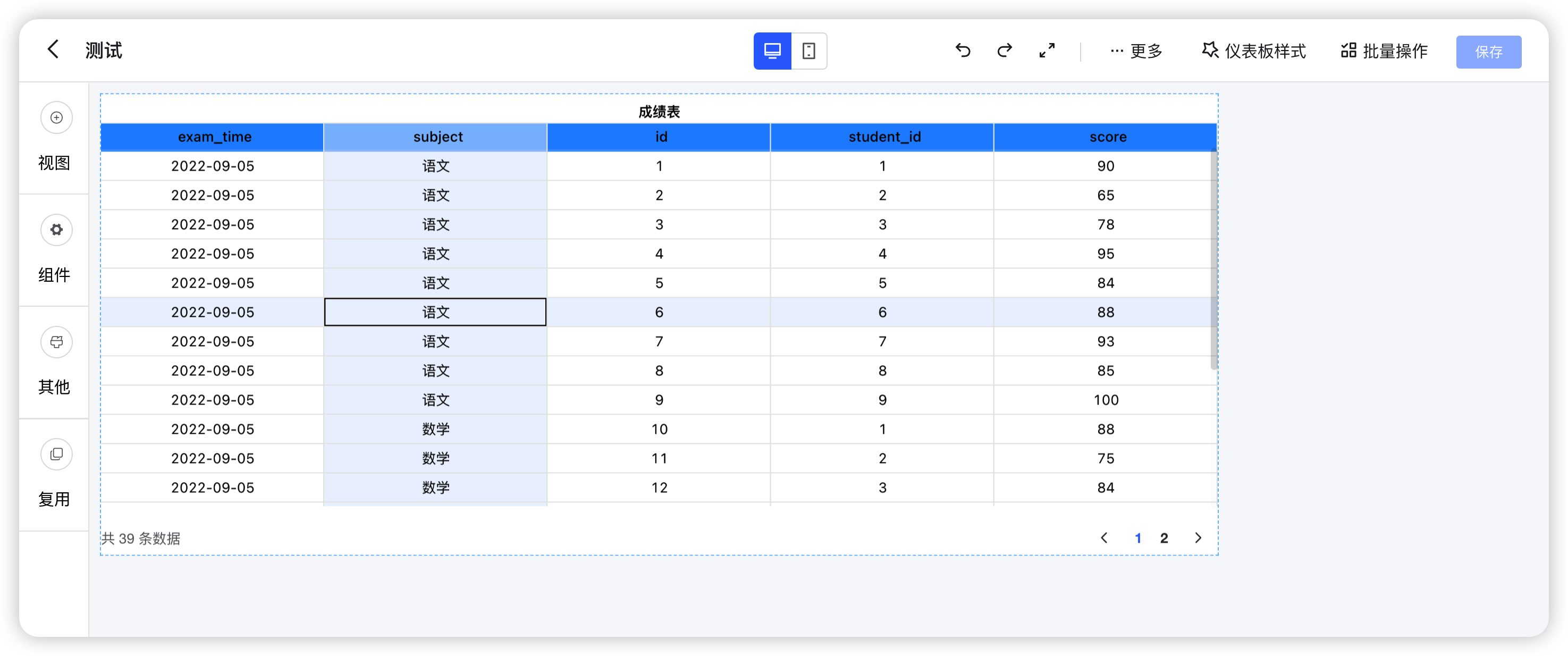Select 数学 subject cell in id 12 row
Viewport: 1568px width, 656px height.
(435, 487)
